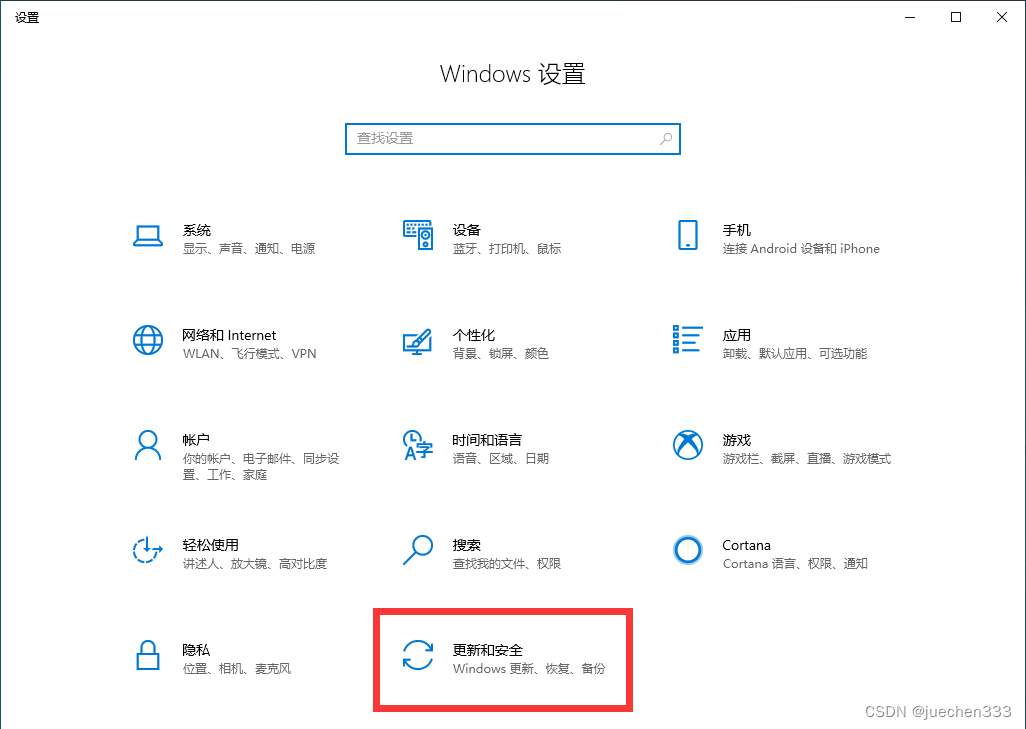Open the 游戏 heading

737,440
